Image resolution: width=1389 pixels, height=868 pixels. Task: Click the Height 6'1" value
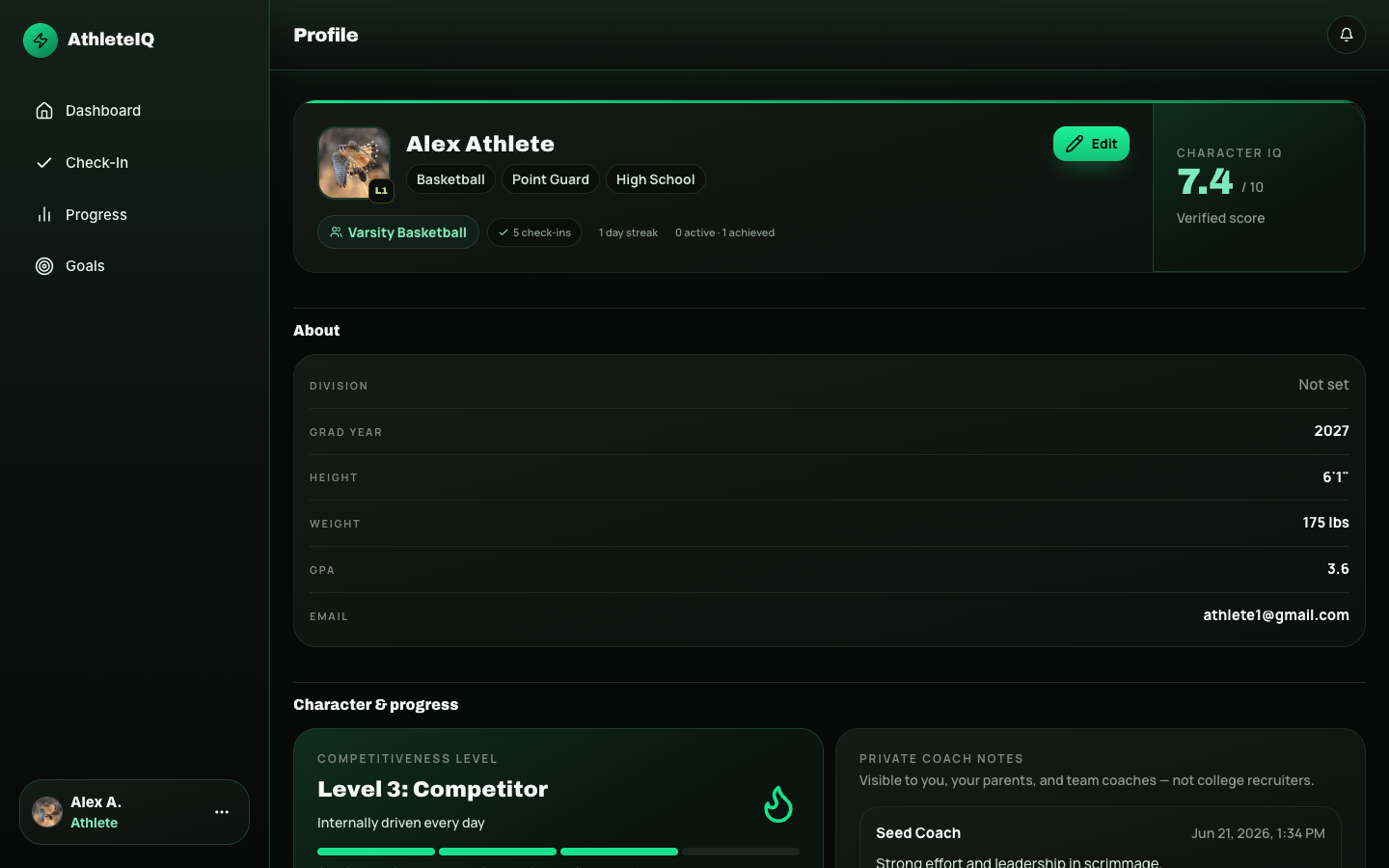coord(1335,477)
